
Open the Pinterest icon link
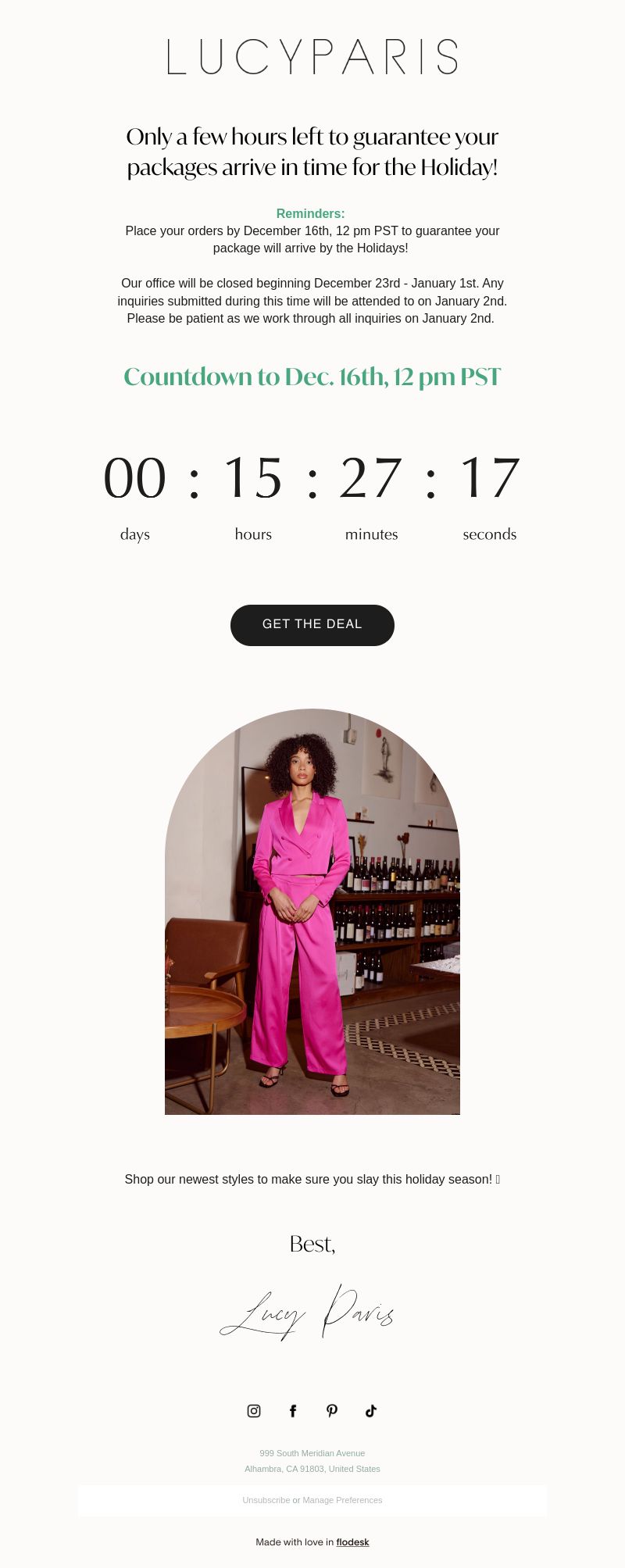point(332,1410)
